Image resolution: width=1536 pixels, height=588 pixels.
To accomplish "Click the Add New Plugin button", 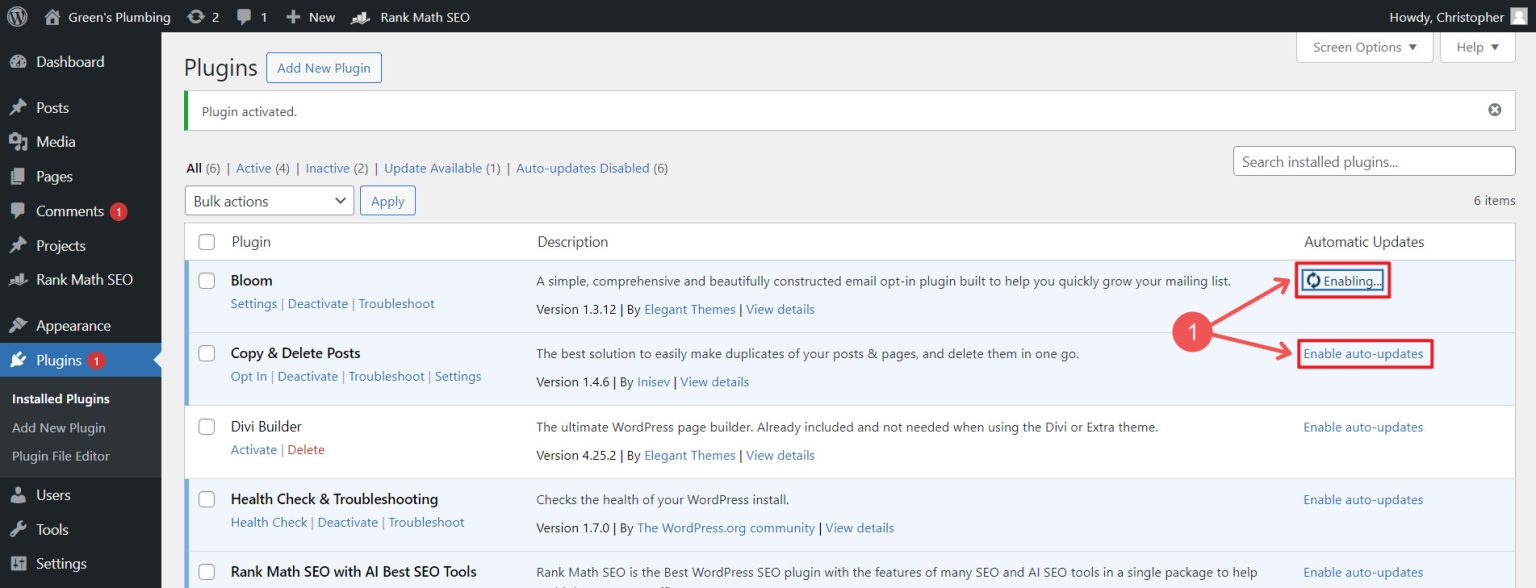I will 323,67.
